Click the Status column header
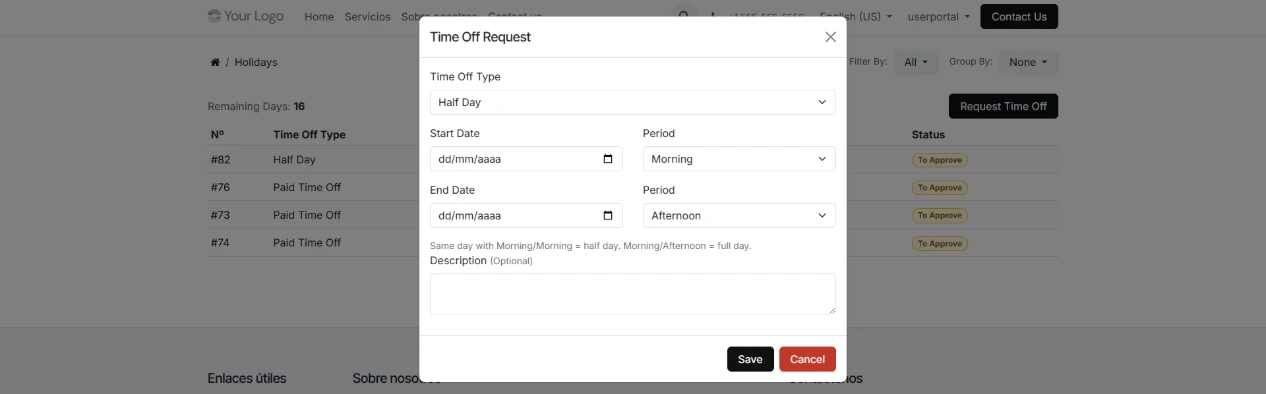Screen dimensions: 1266x394 (x=928, y=135)
